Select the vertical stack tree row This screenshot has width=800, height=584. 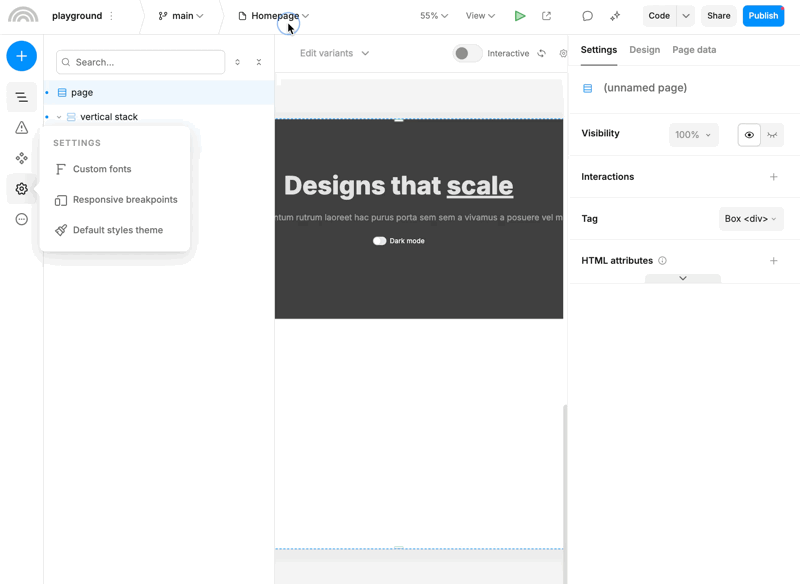(159, 117)
